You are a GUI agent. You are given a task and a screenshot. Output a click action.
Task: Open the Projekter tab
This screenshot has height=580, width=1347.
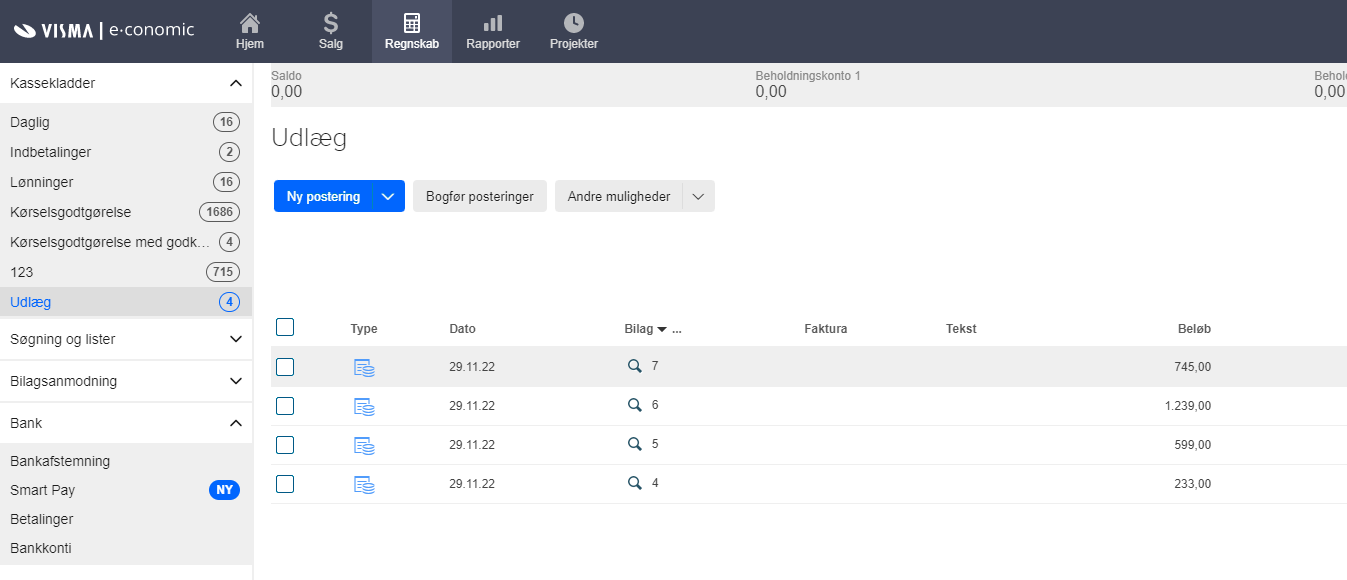coord(574,31)
